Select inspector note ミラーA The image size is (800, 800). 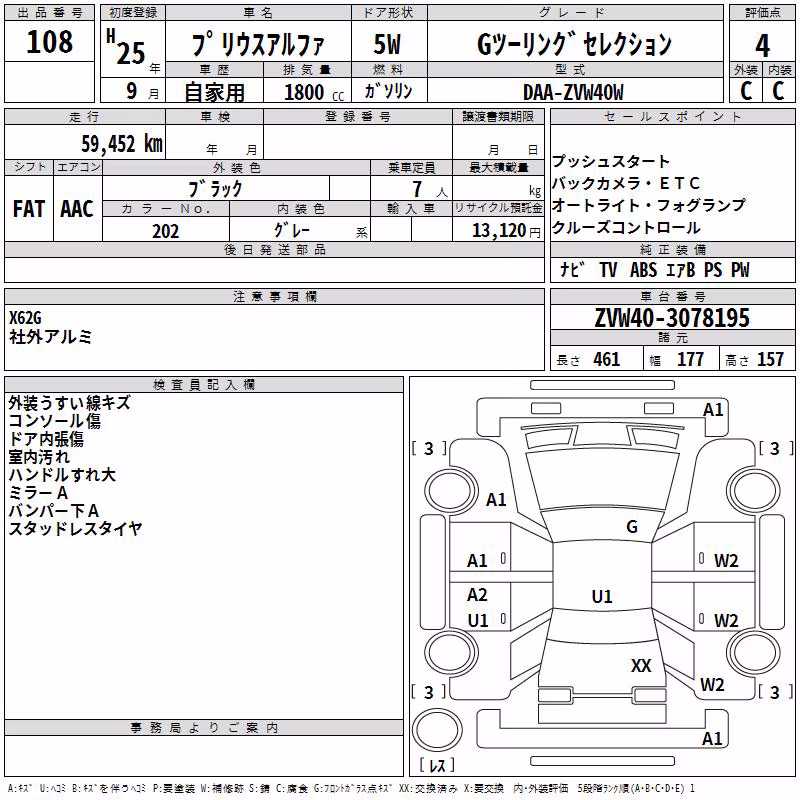coord(38,493)
